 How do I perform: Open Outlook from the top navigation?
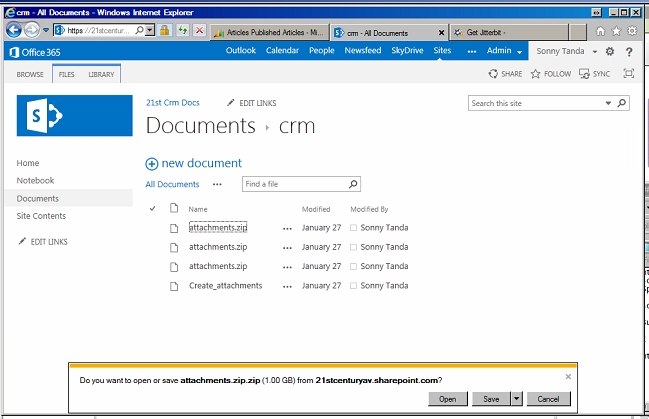click(240, 51)
